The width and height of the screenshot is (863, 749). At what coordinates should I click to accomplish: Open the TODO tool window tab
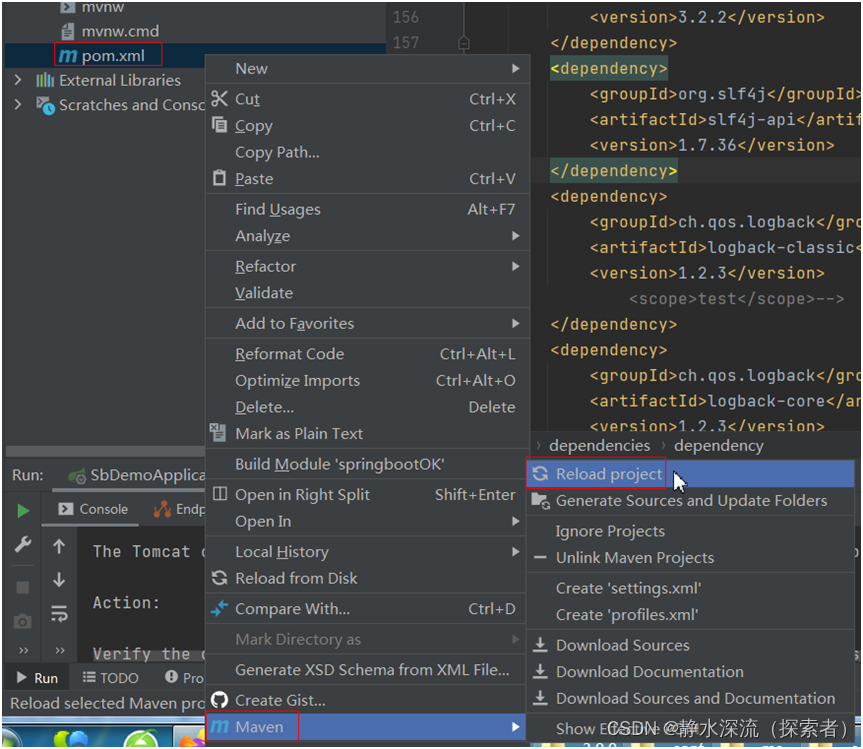(x=110, y=678)
